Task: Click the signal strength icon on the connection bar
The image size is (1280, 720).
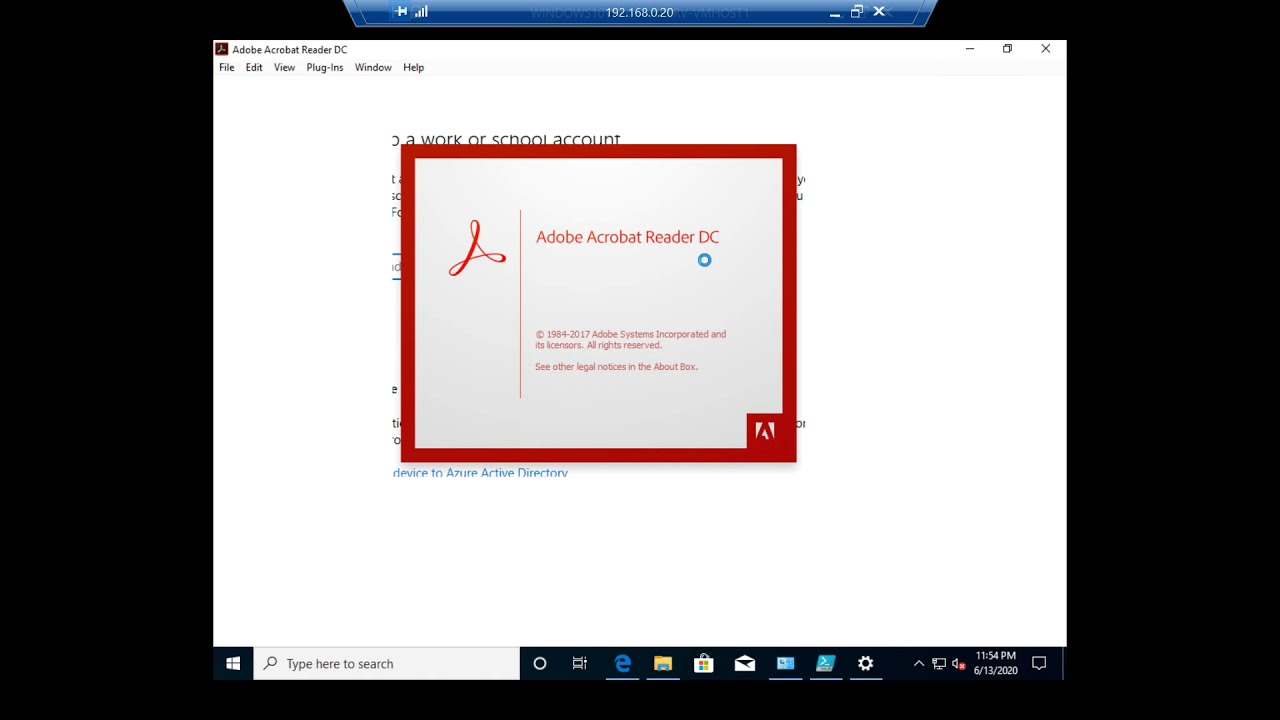Action: (x=421, y=12)
